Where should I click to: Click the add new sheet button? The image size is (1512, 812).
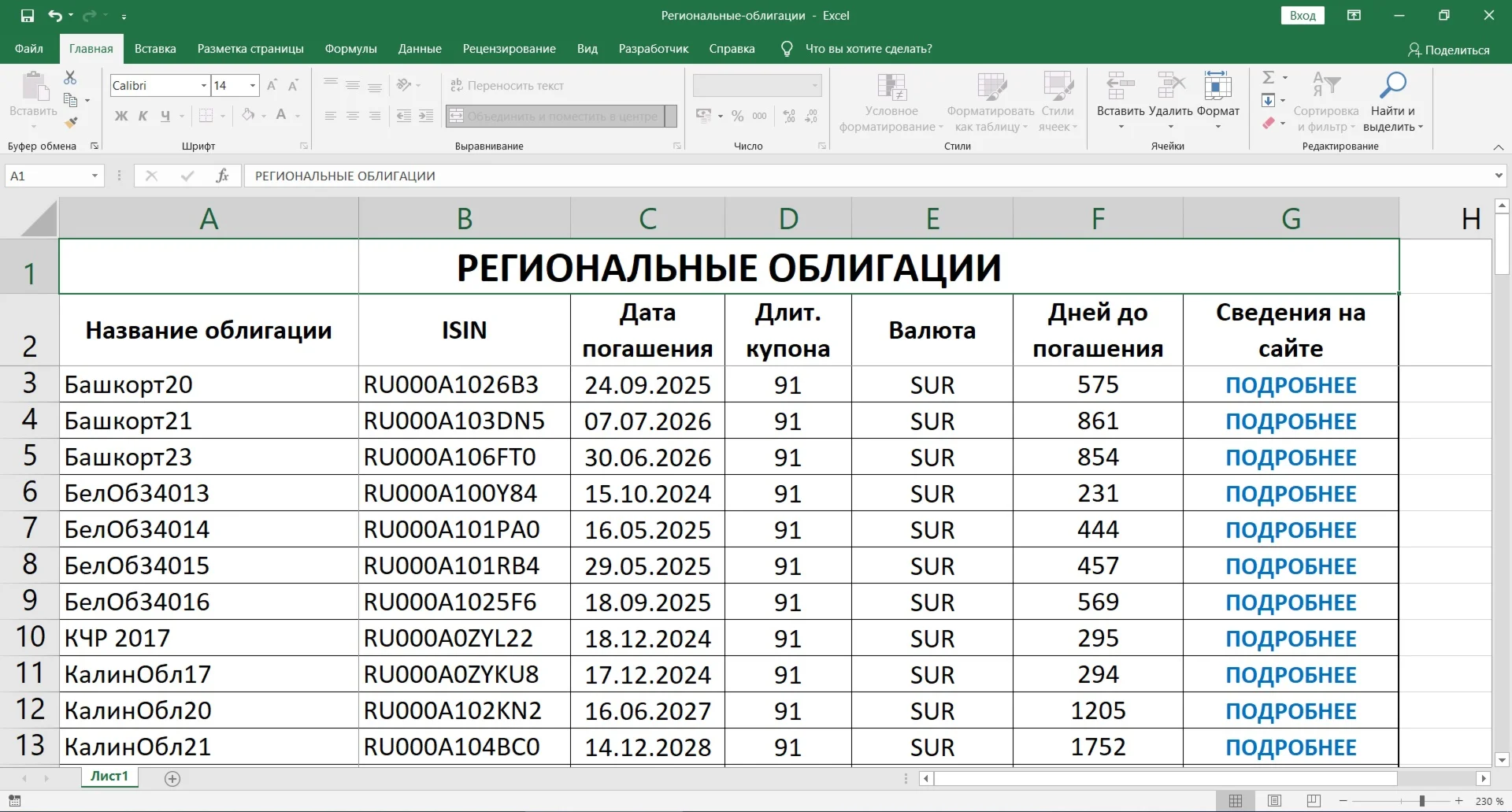click(x=172, y=779)
